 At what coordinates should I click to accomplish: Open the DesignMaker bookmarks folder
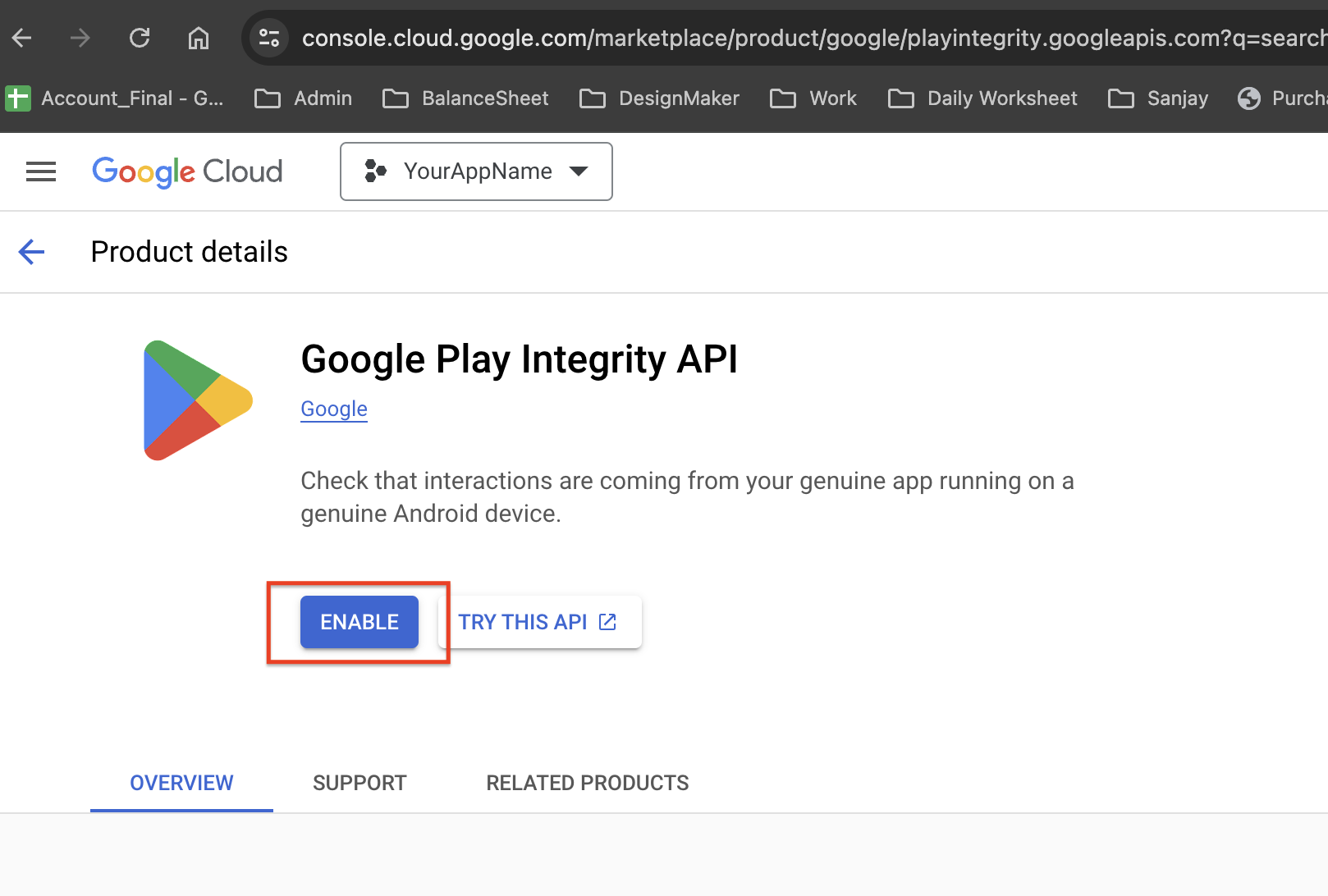(x=660, y=98)
